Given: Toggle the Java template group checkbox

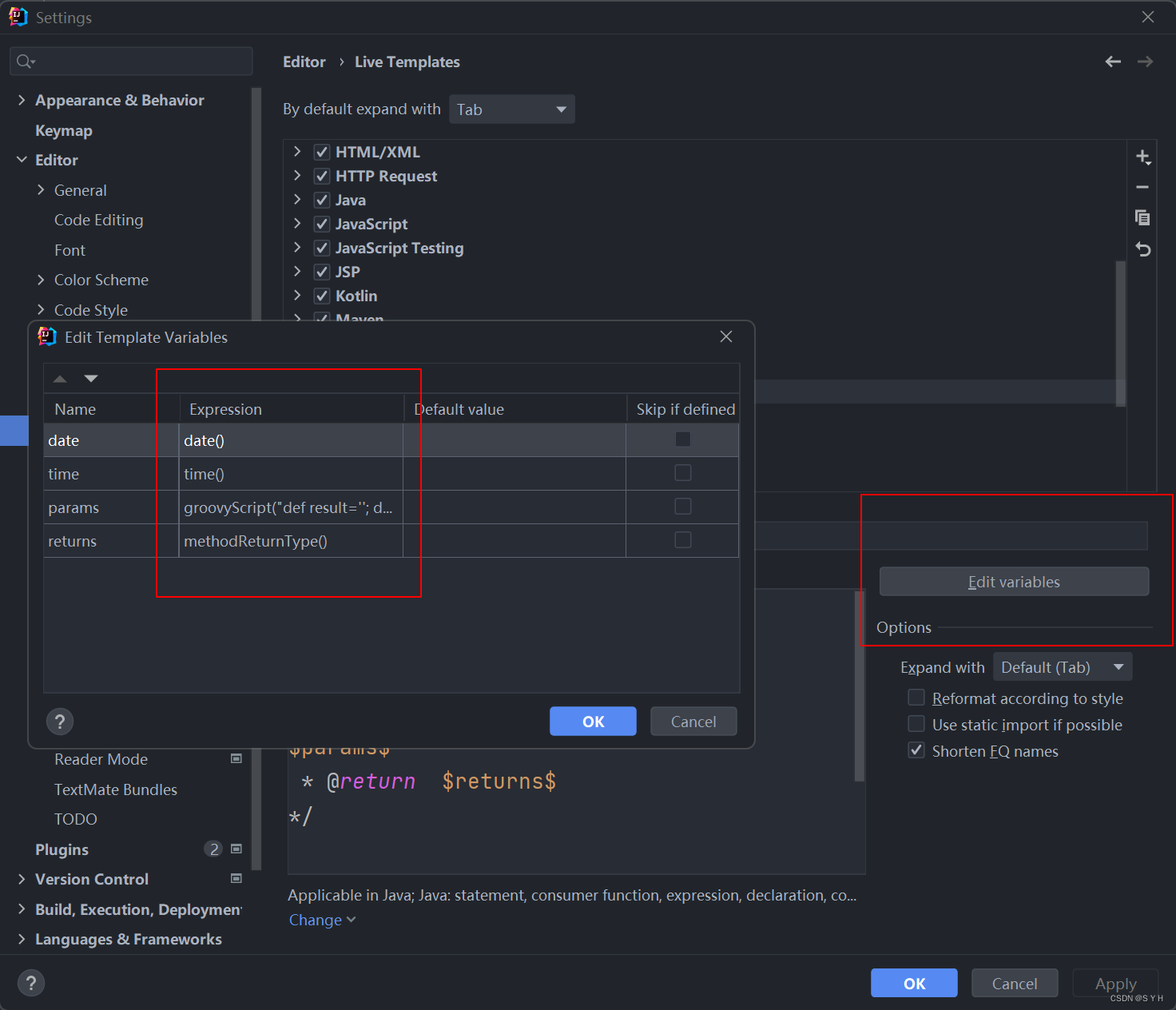Looking at the screenshot, I should [x=322, y=200].
